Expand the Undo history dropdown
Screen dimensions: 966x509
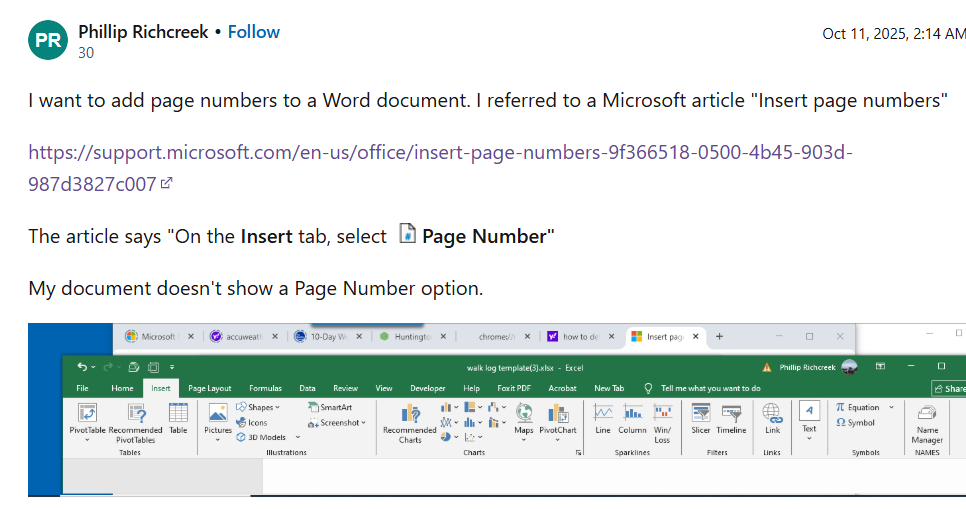93,367
